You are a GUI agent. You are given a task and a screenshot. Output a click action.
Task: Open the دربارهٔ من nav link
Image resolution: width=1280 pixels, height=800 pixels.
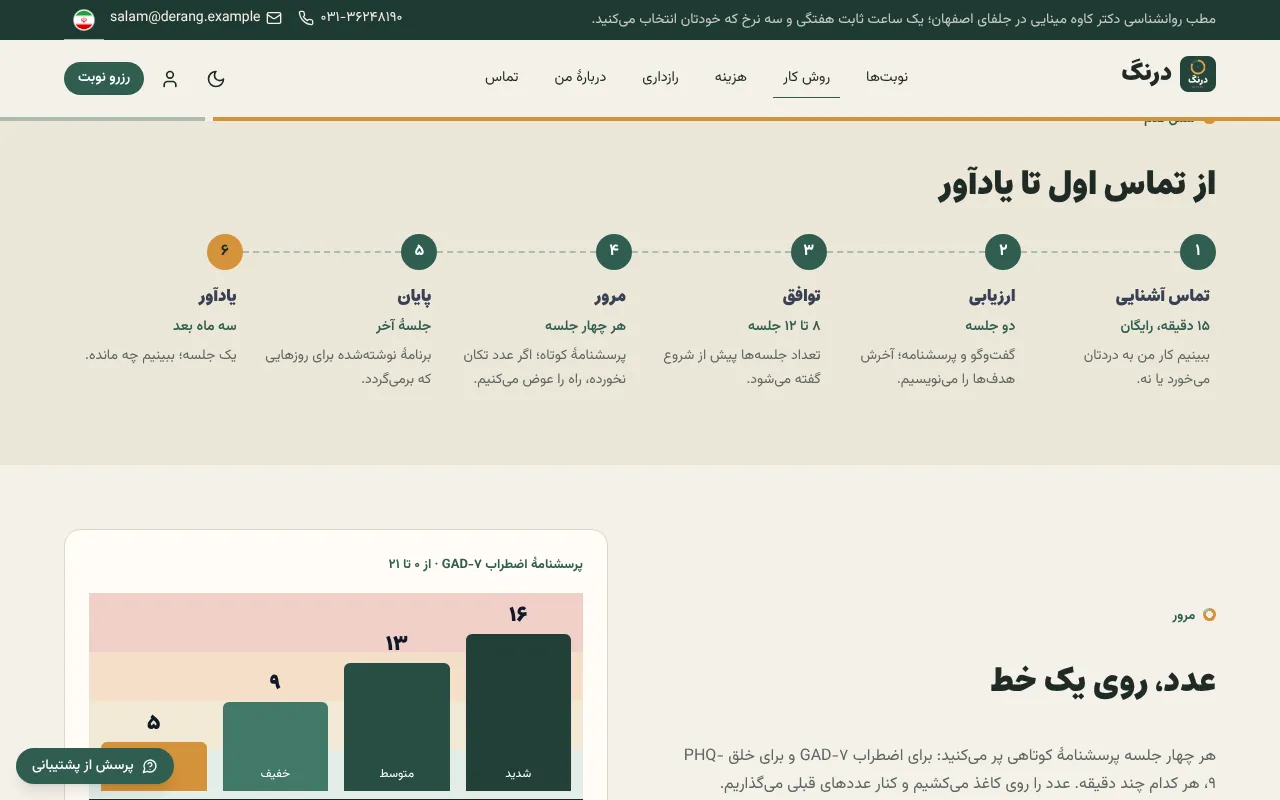click(580, 77)
